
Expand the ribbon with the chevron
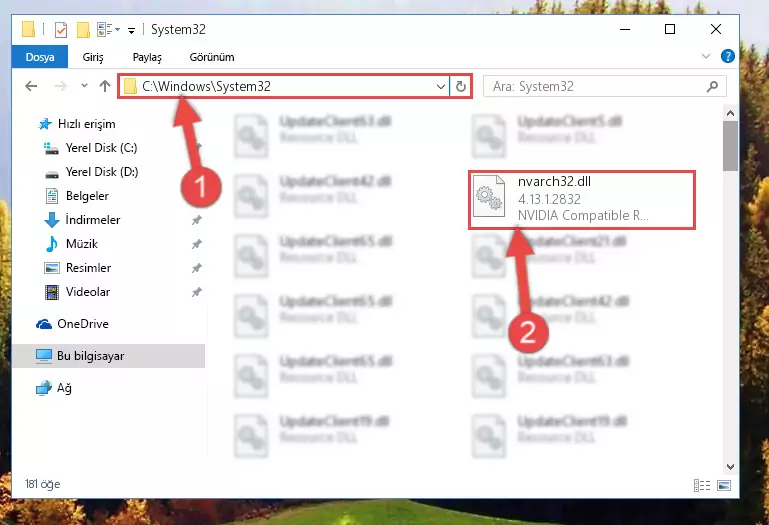(706, 56)
